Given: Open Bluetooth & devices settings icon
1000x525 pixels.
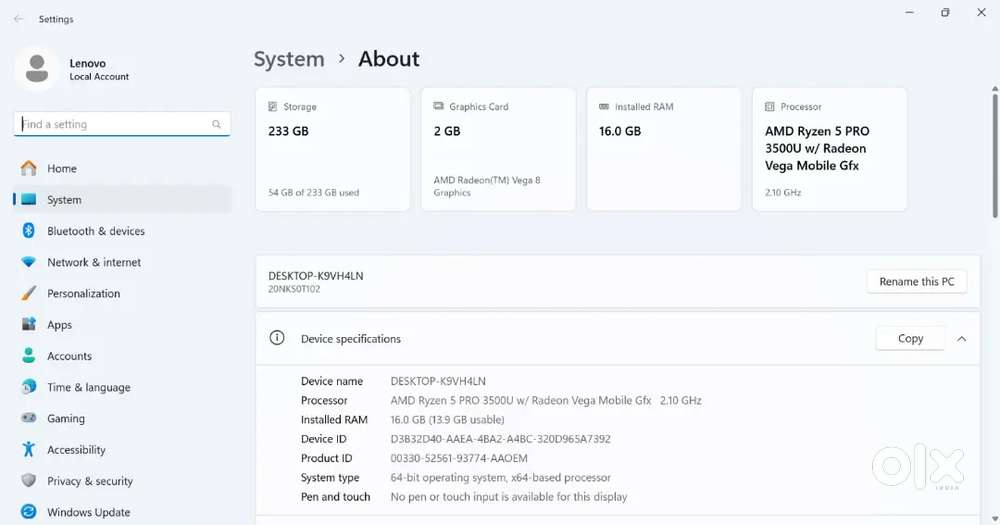Looking at the screenshot, I should [x=29, y=231].
